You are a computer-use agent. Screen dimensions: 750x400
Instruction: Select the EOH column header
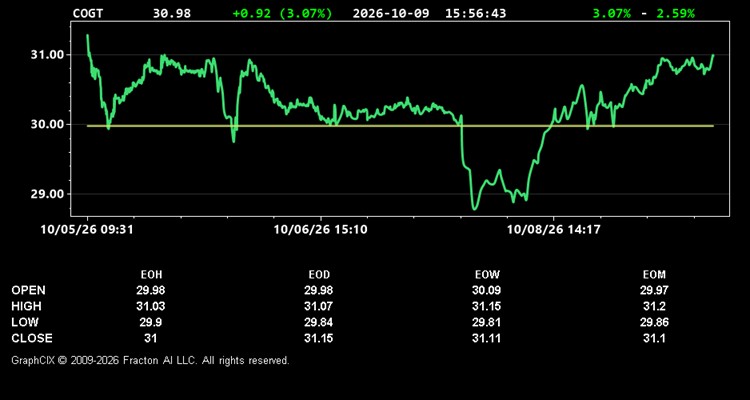point(151,275)
